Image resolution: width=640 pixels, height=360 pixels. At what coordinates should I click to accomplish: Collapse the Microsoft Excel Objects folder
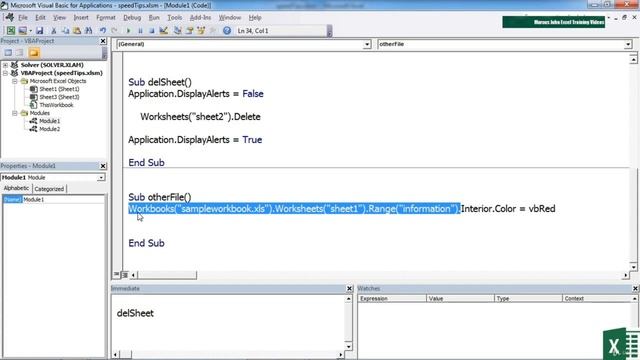15,81
